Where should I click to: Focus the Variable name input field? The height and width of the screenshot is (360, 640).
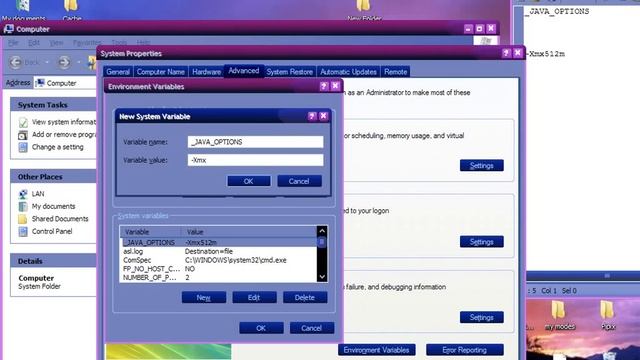(x=256, y=142)
